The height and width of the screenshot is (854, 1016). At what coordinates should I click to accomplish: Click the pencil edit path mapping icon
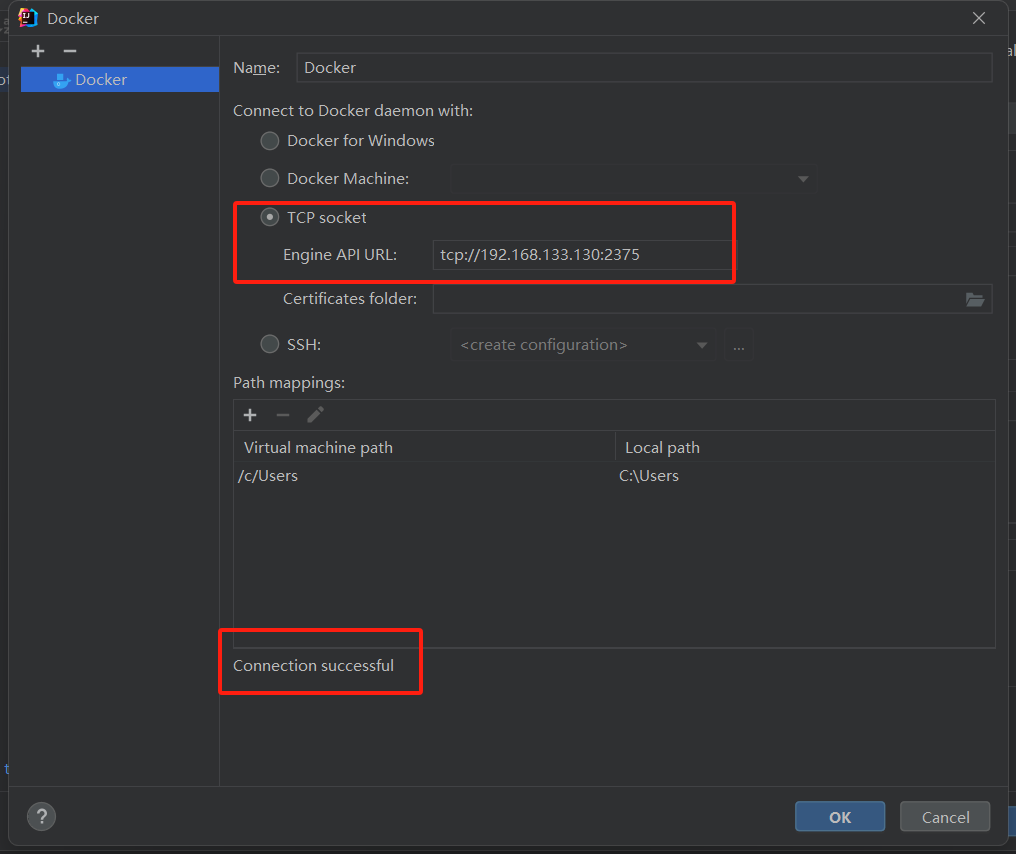316,415
